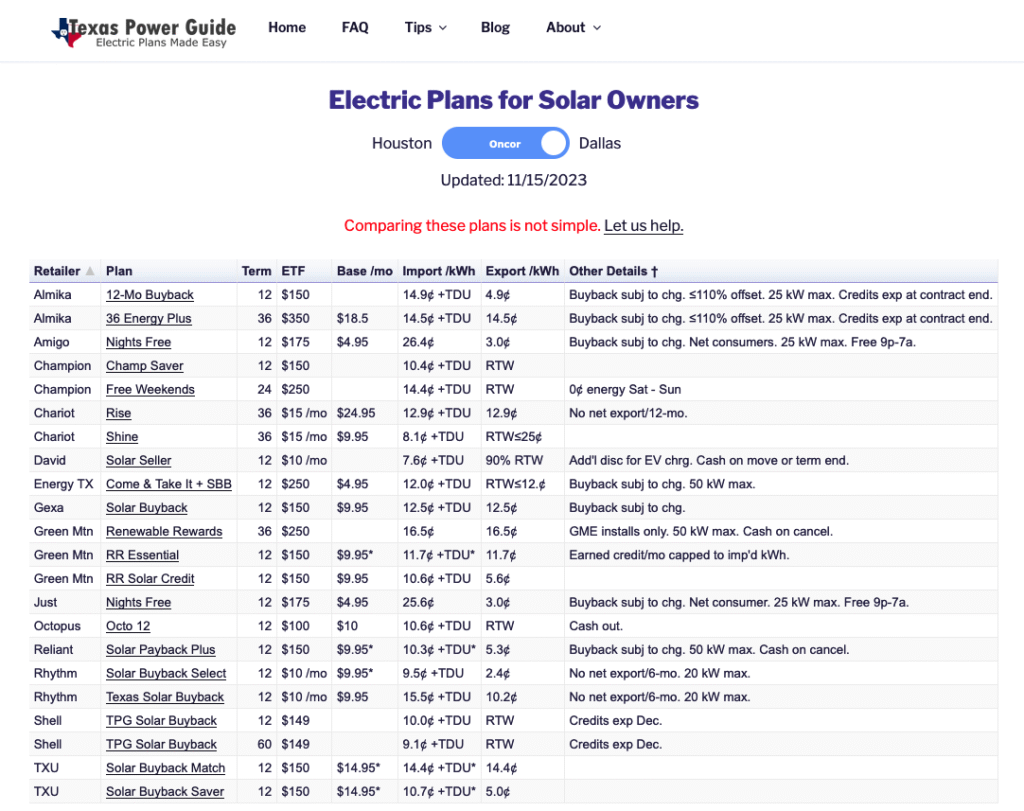Click TXU's Solar Buyback Match plan
This screenshot has width=1024, height=811.
[x=164, y=768]
